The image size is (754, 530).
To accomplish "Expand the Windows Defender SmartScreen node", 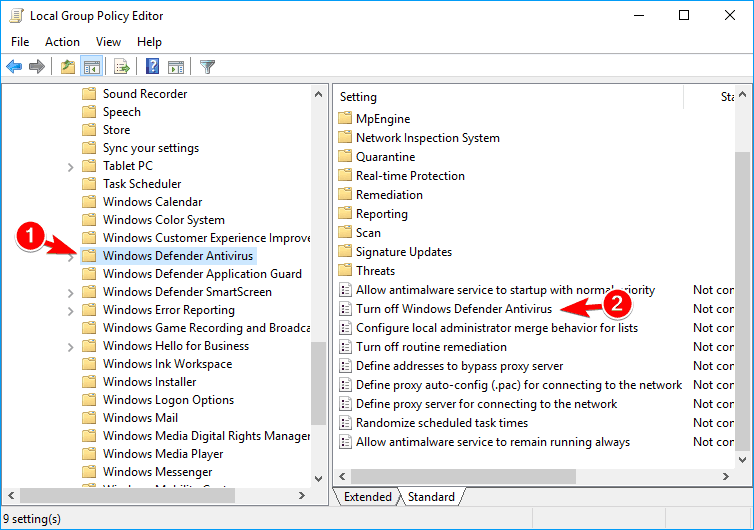I will point(71,293).
